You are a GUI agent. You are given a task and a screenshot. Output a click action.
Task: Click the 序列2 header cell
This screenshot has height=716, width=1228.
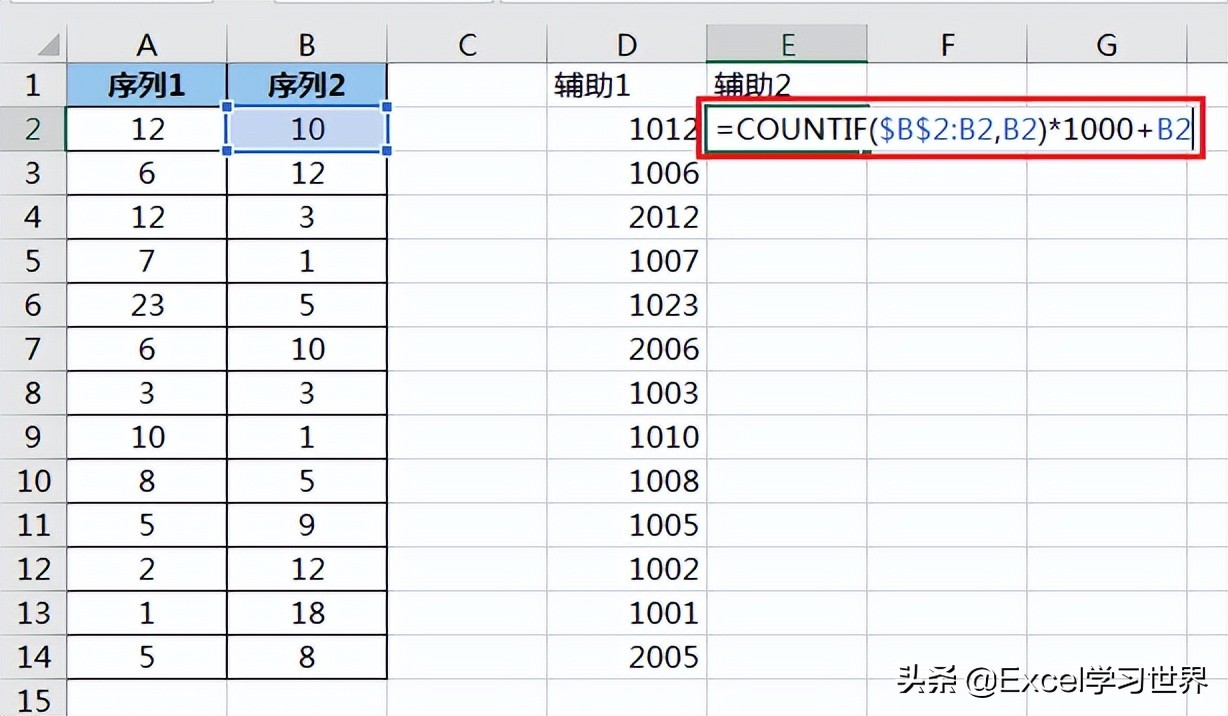point(307,85)
